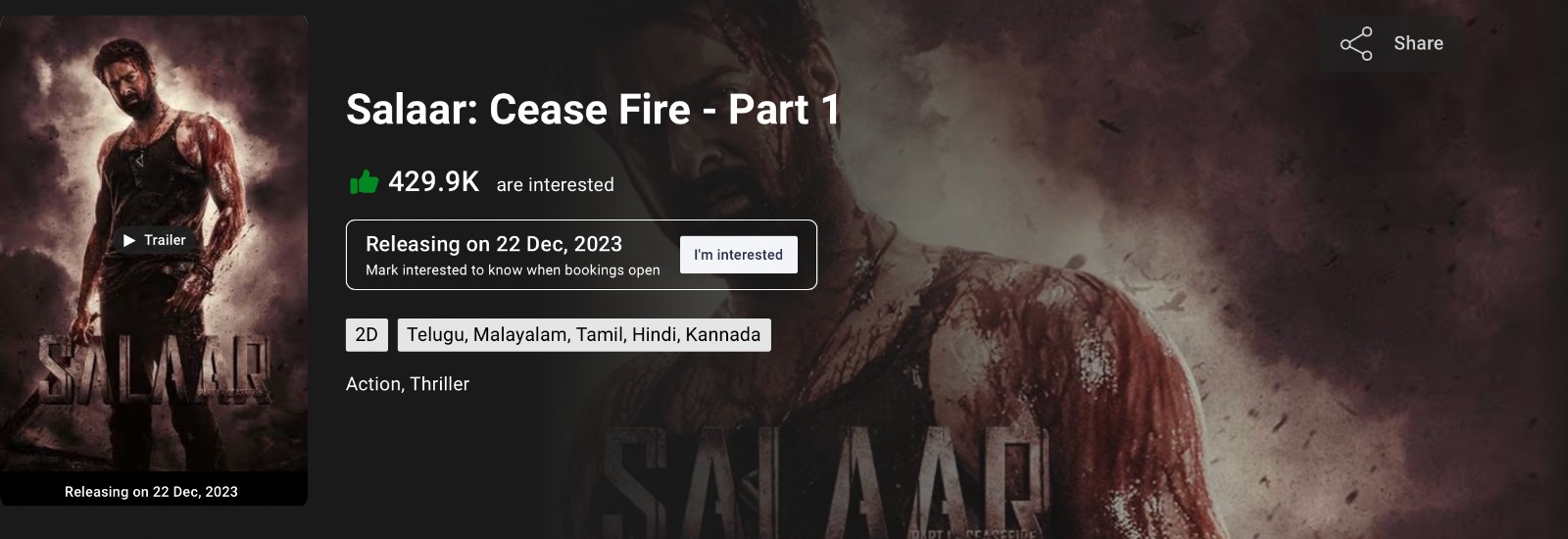Click the I'm interested button

pyautogui.click(x=738, y=255)
